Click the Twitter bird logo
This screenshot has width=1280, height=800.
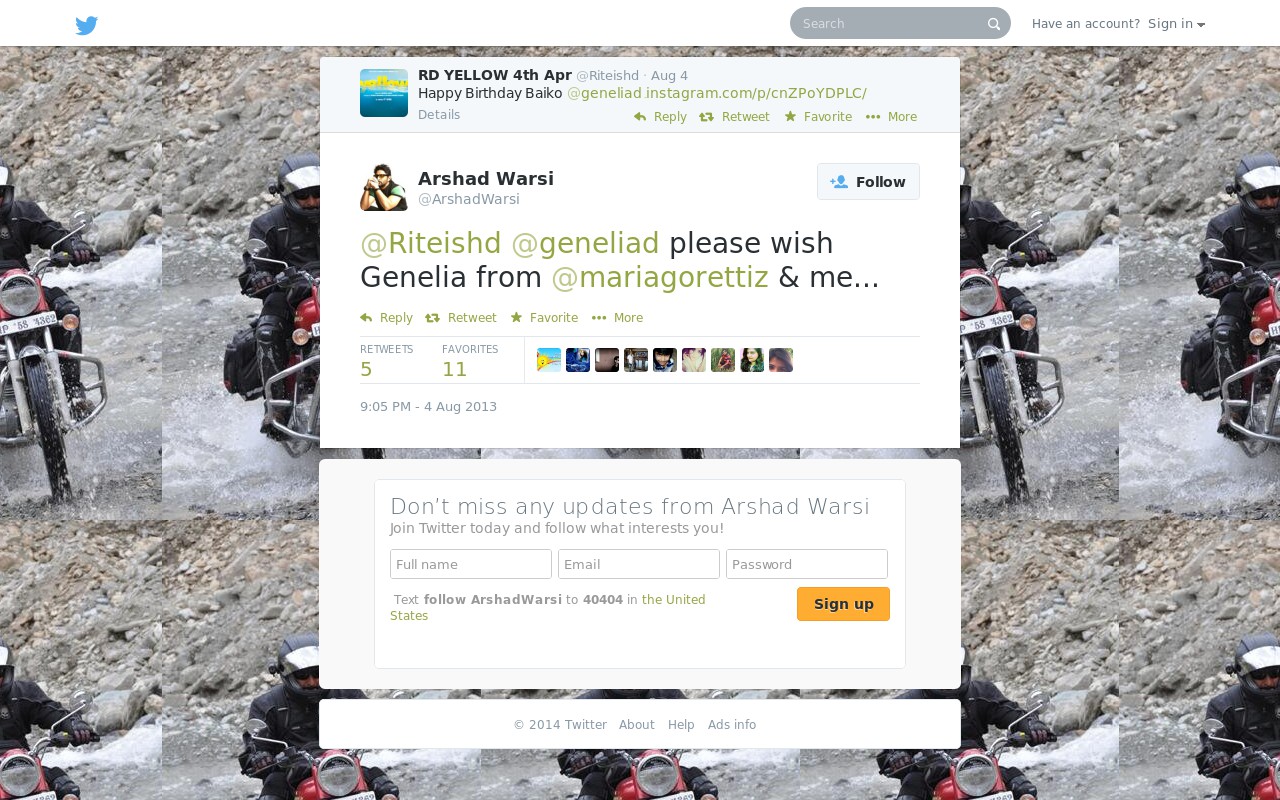click(87, 25)
